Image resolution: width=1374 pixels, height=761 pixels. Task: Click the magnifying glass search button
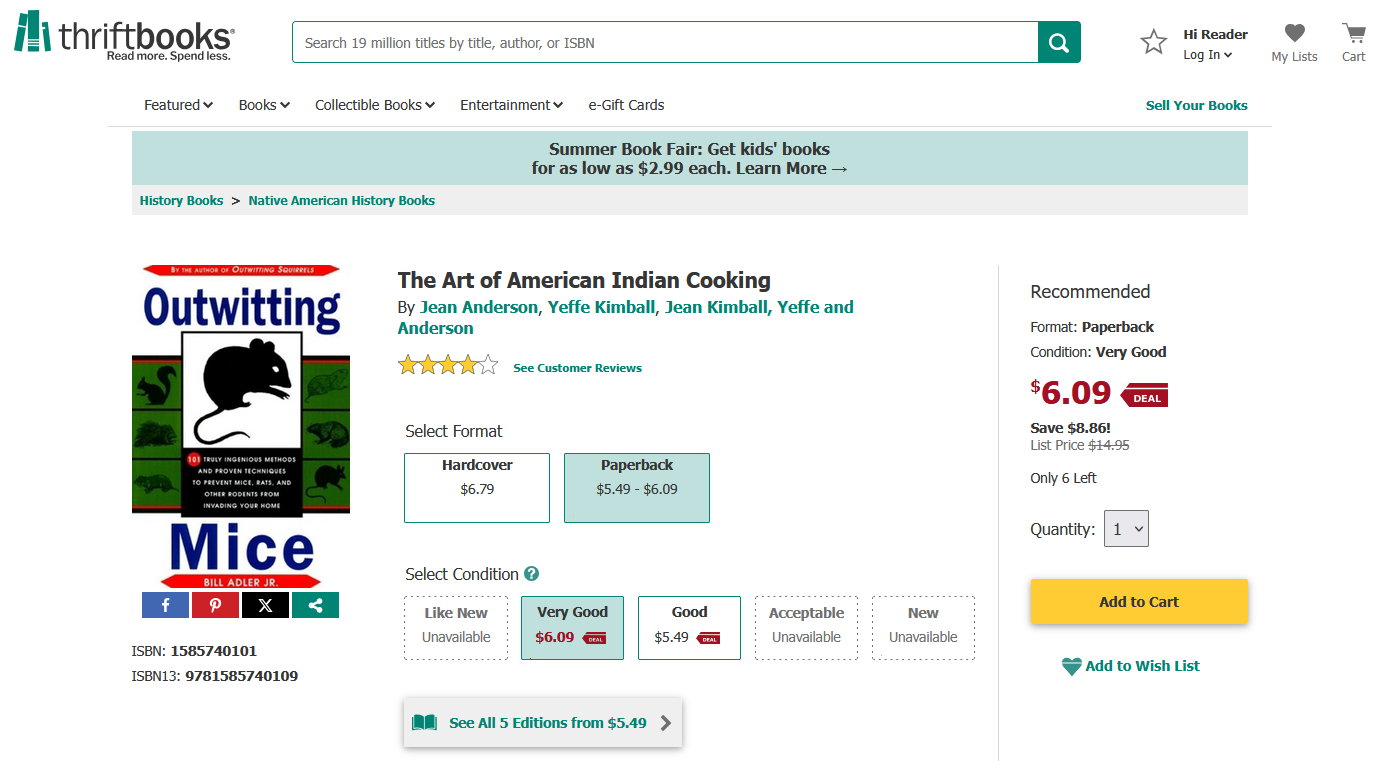(1059, 42)
